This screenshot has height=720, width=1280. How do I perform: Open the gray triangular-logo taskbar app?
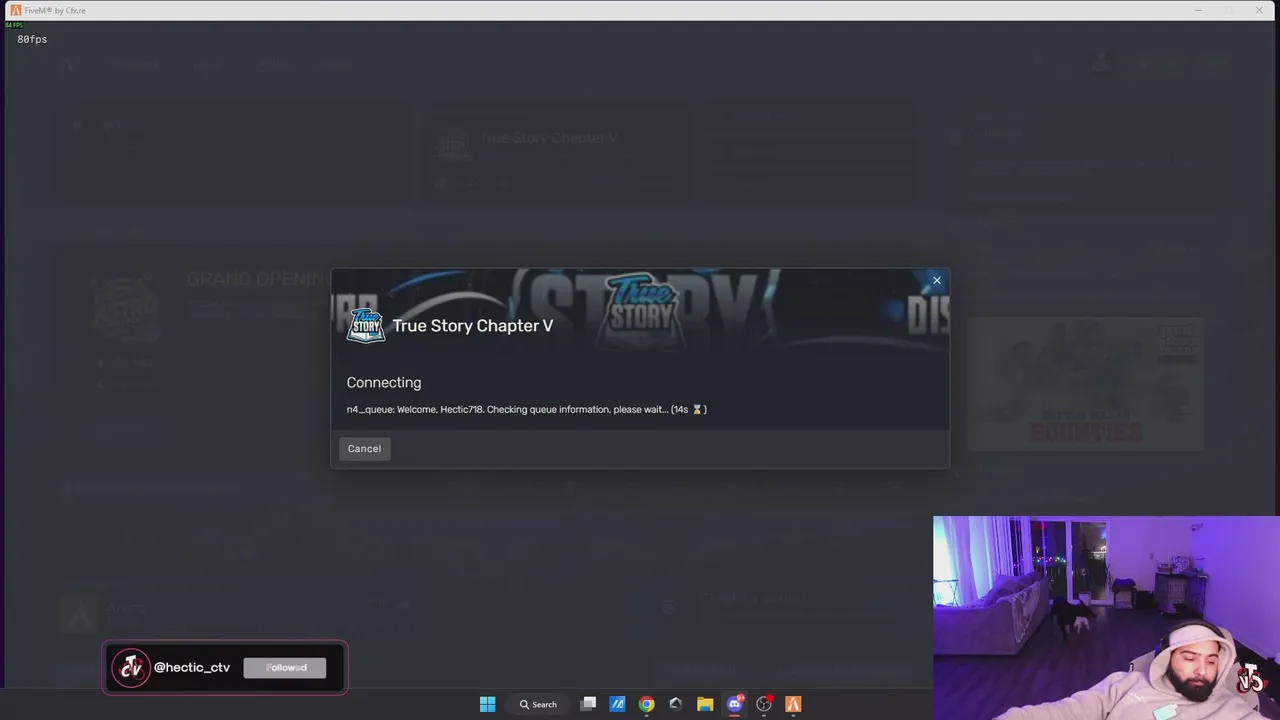[676, 704]
